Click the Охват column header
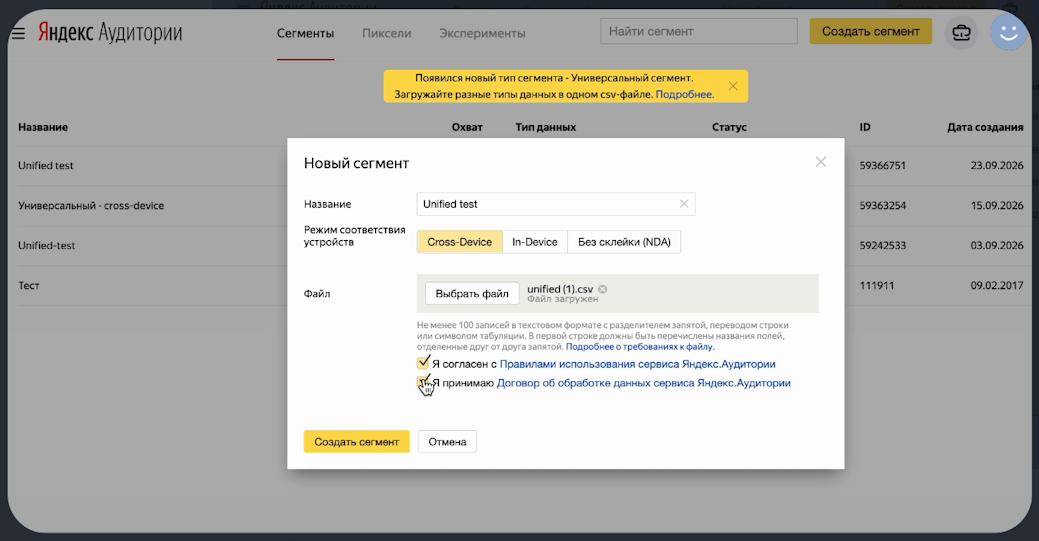 (467, 127)
